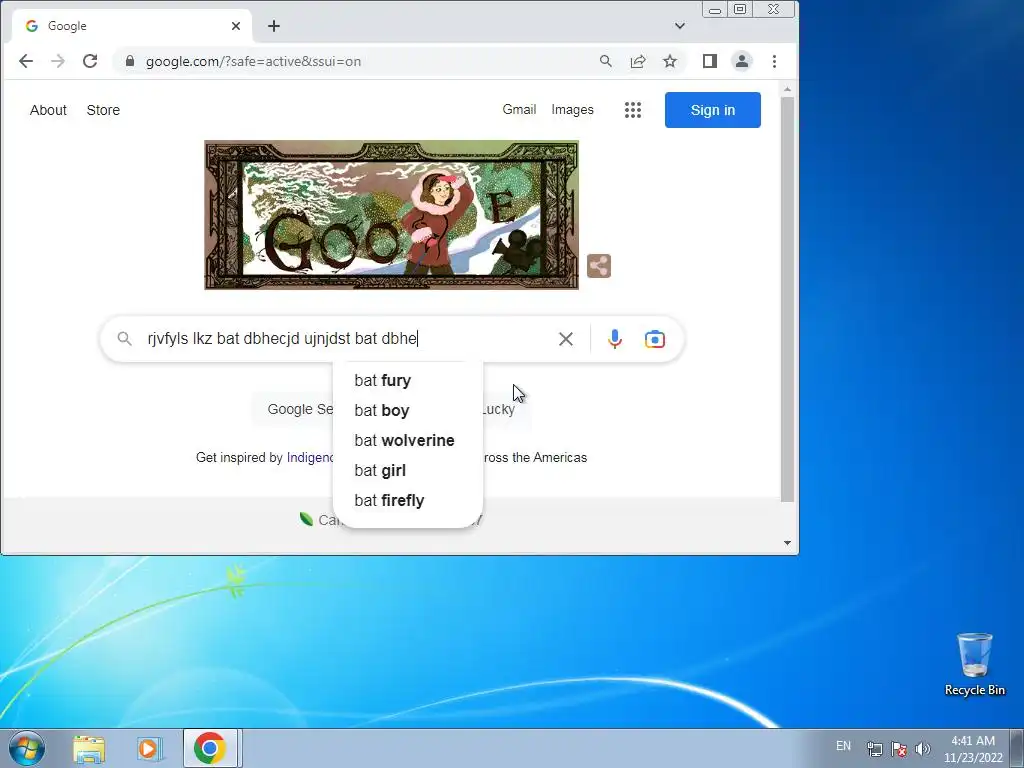Click the EN language indicator
Screen dimensions: 1024x768
[x=843, y=746]
